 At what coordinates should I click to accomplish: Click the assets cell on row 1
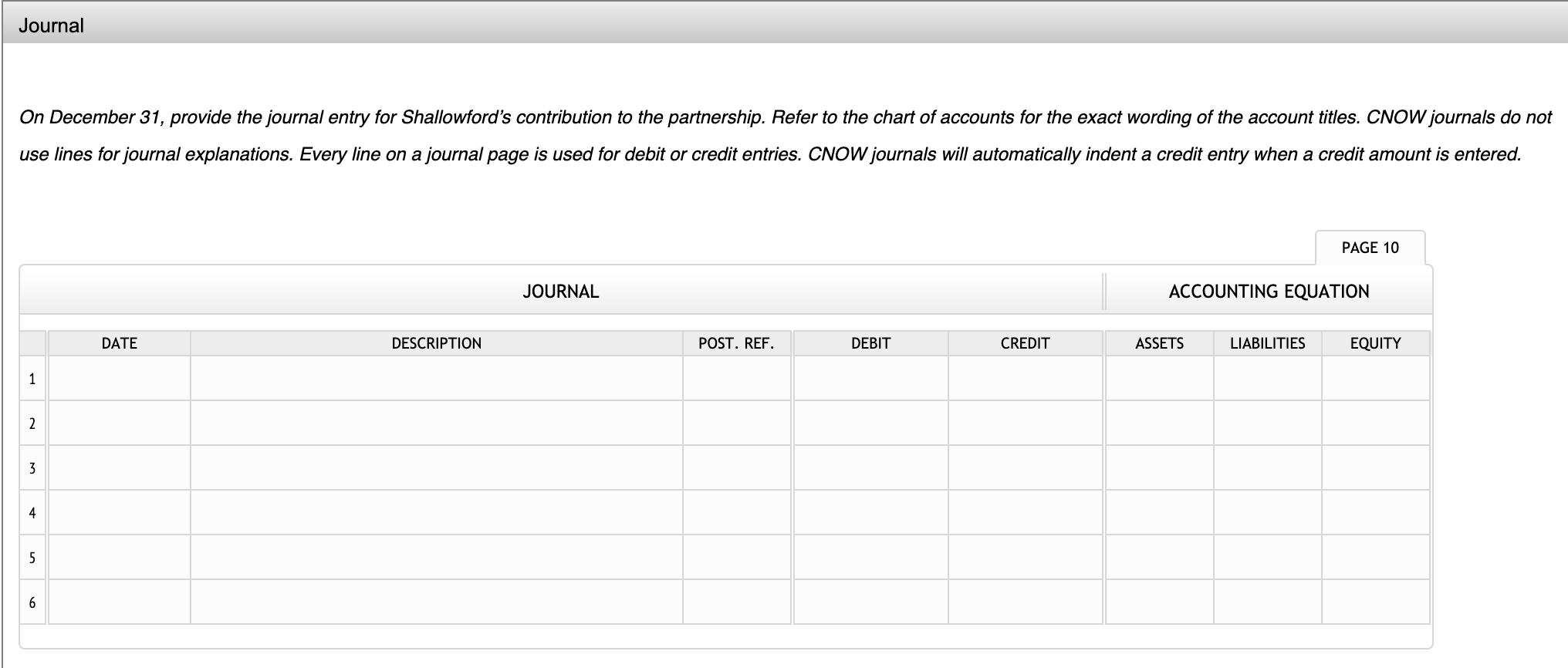point(1161,378)
